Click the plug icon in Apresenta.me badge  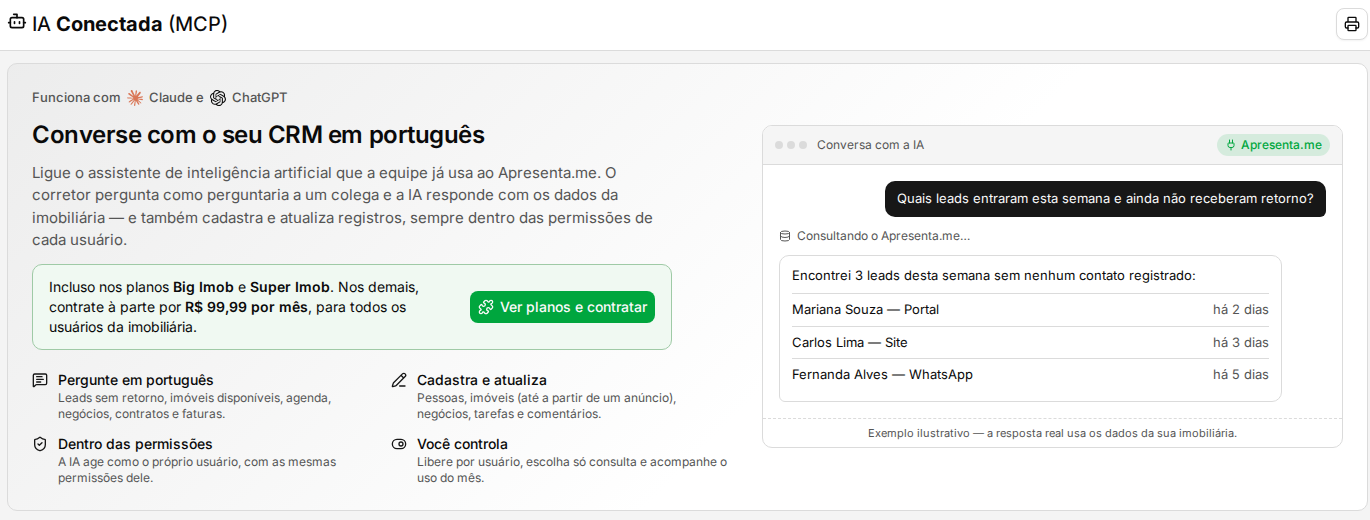[1230, 145]
